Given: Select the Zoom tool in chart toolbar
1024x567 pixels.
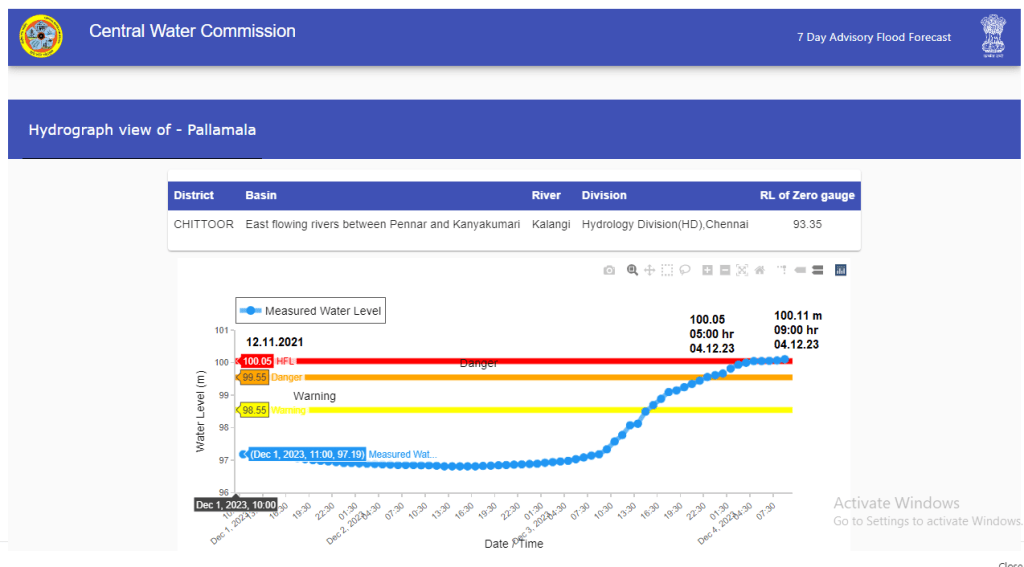Looking at the screenshot, I should (632, 270).
